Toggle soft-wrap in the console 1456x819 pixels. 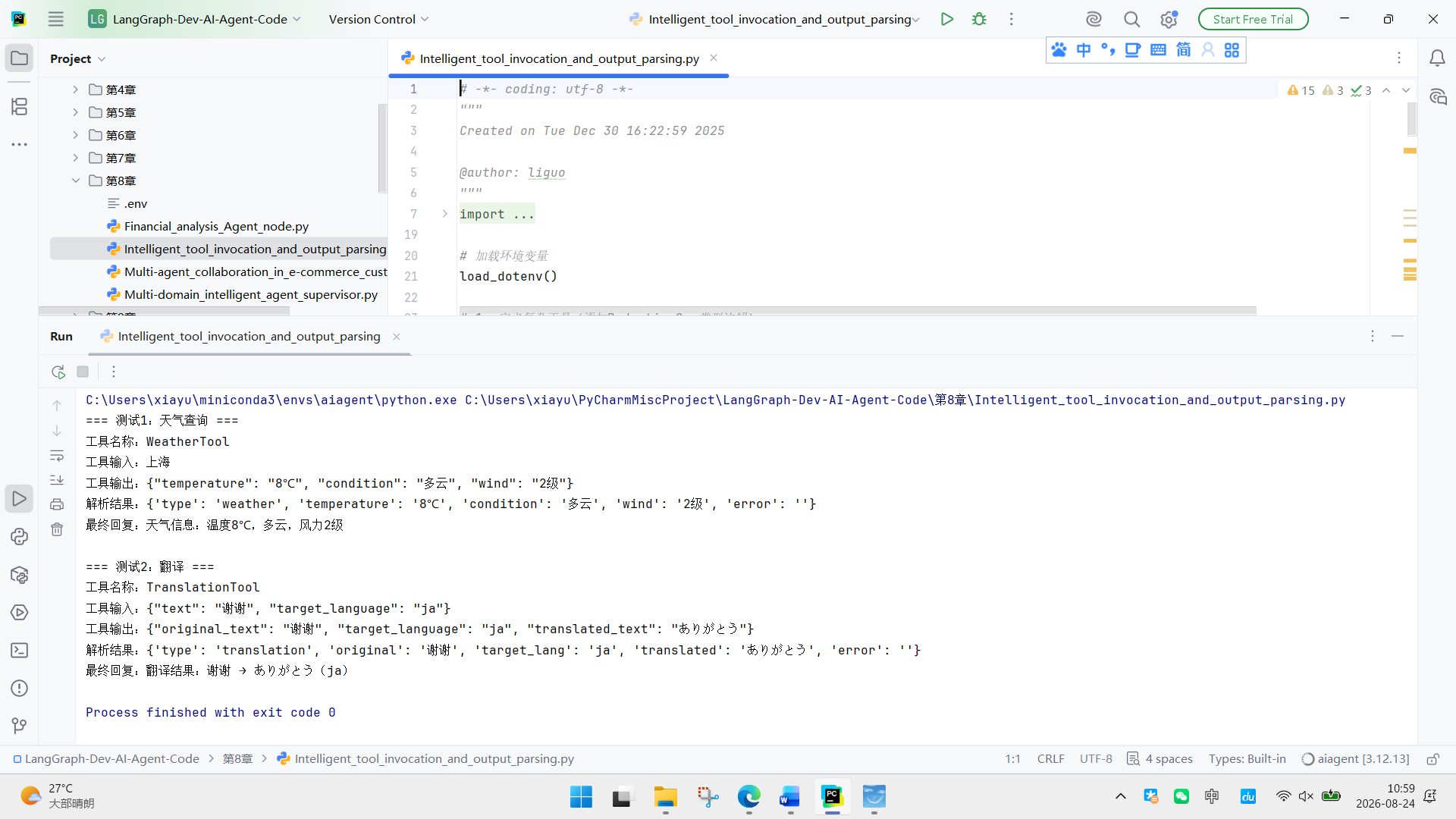tap(57, 456)
